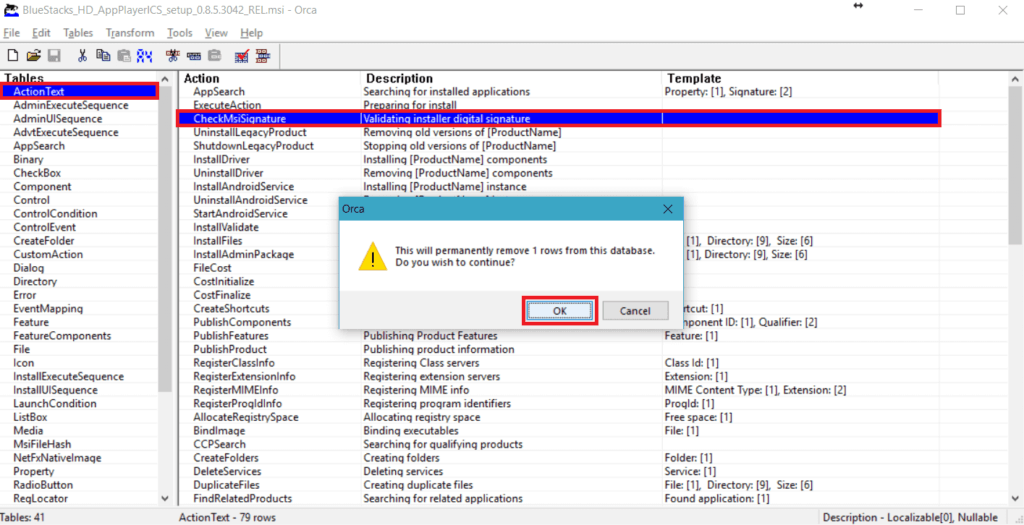Viewport: 1024px width, 525px height.
Task: Select the Binary table
Action: coord(28,159)
